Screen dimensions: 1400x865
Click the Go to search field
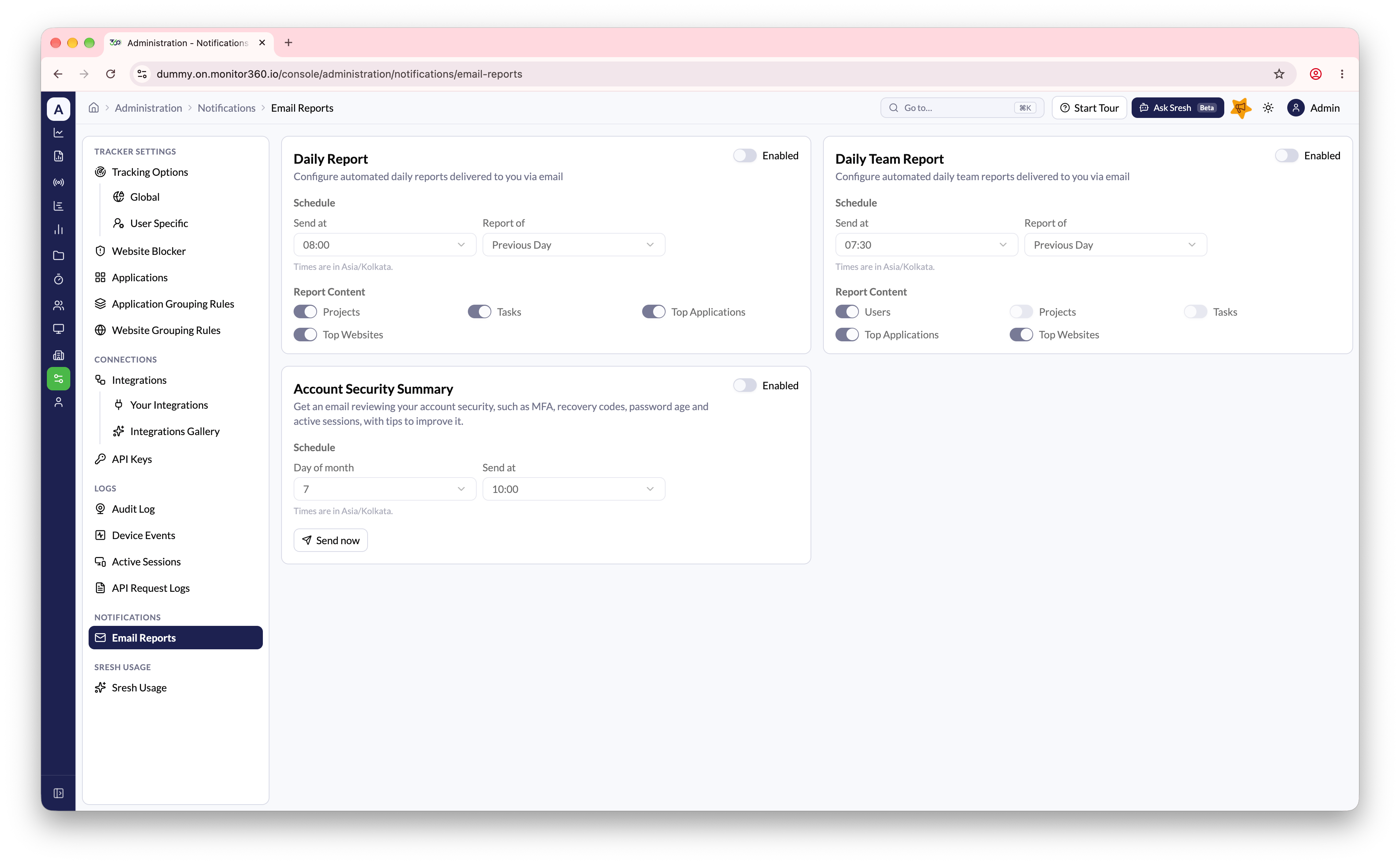tap(962, 108)
